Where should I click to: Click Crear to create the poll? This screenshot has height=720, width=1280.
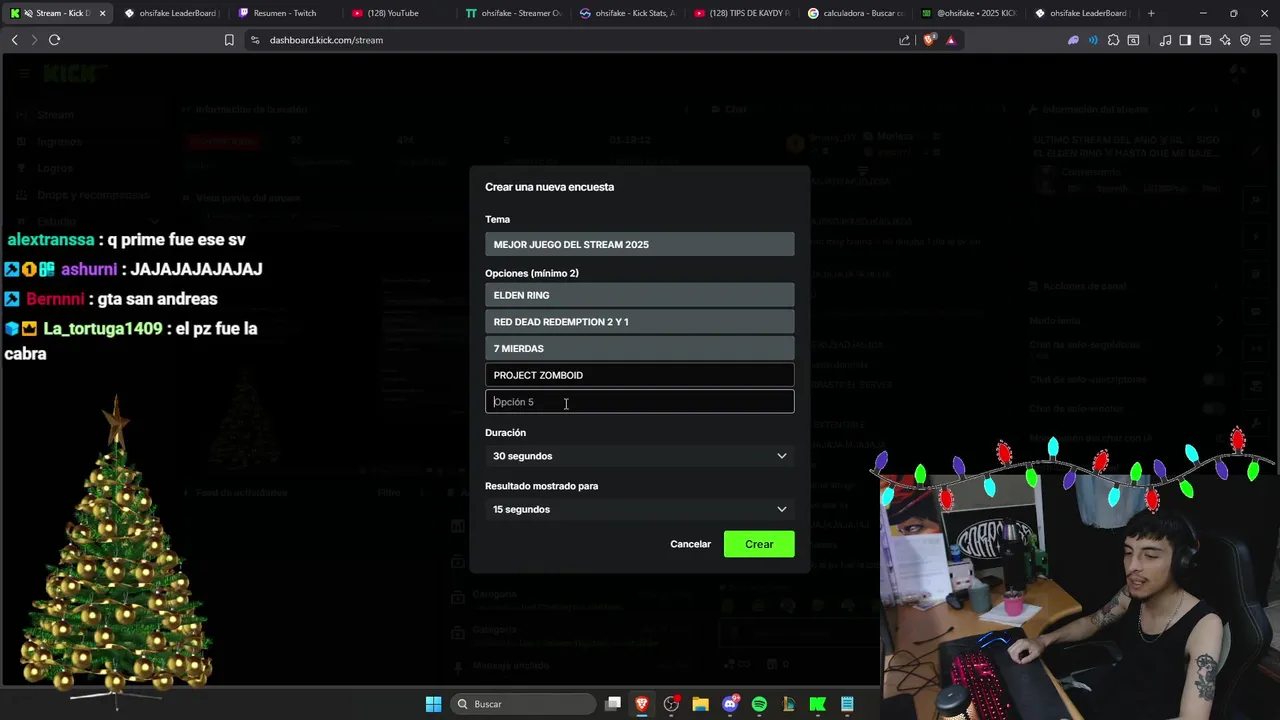coord(759,544)
